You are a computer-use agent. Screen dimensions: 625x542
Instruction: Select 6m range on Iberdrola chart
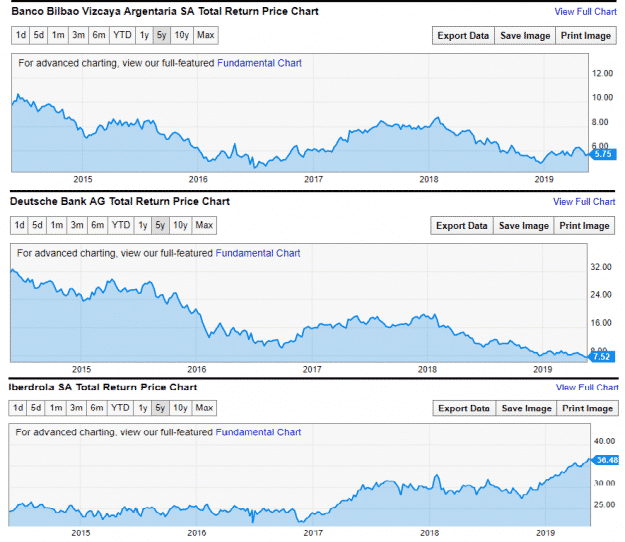(96, 408)
